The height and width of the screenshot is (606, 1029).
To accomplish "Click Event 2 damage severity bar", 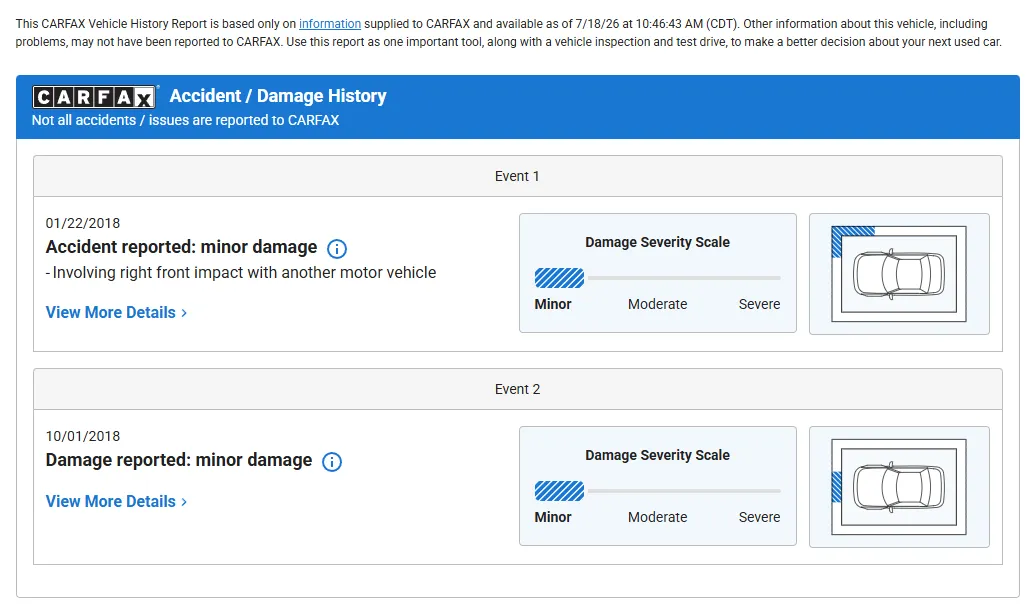I will point(658,491).
